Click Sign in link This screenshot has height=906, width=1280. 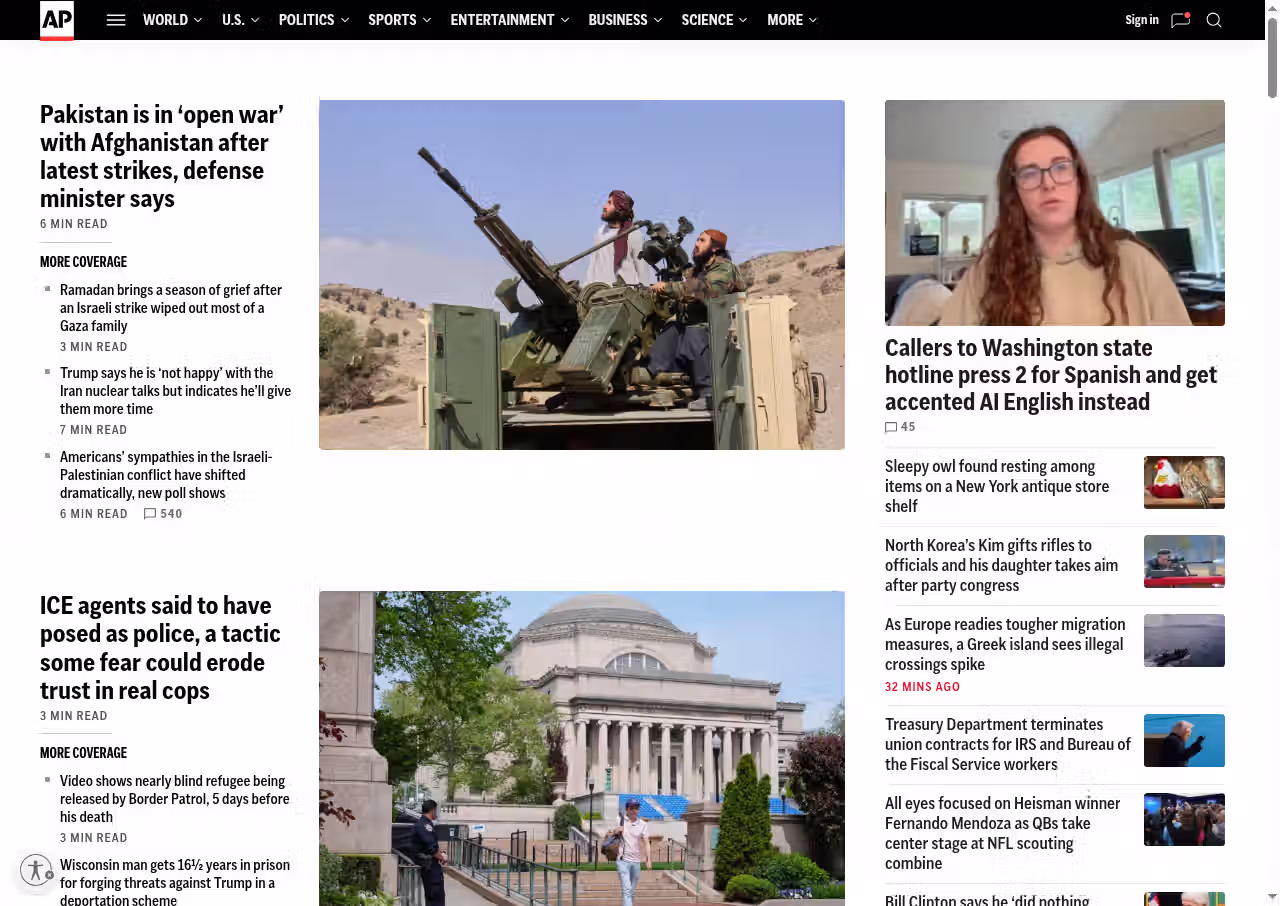point(1141,20)
